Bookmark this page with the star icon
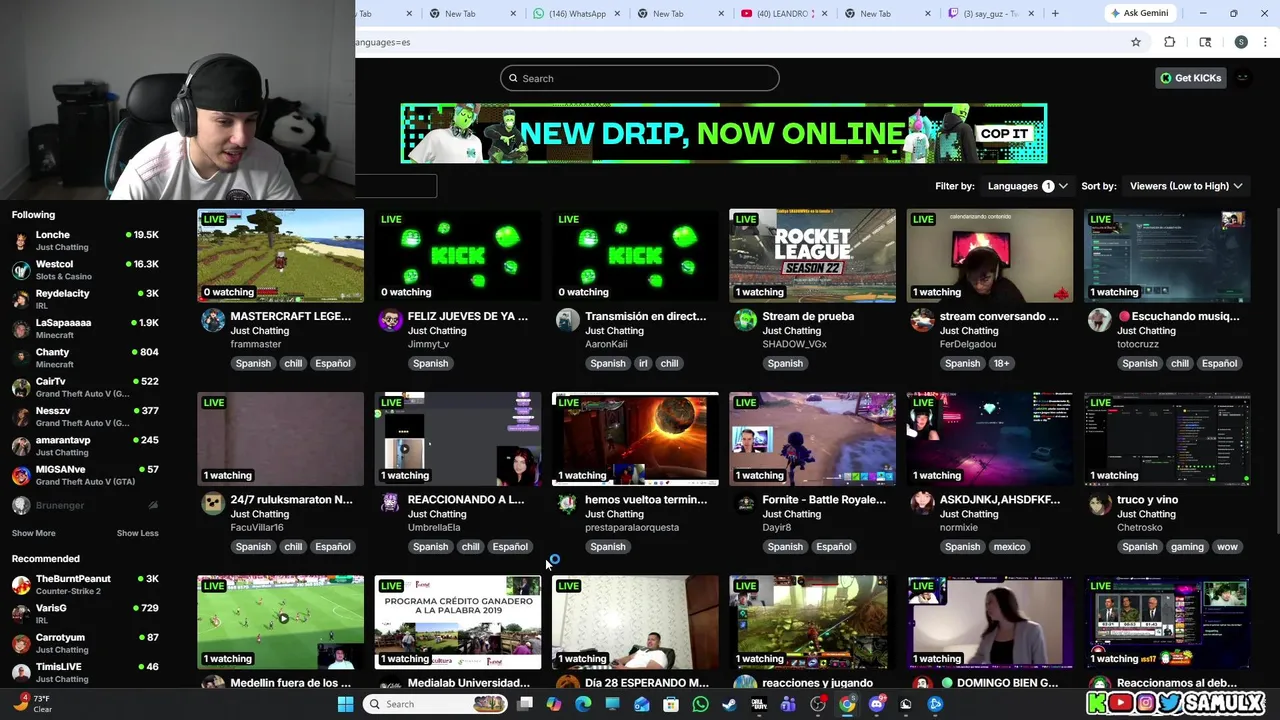The image size is (1280, 720). (1136, 42)
